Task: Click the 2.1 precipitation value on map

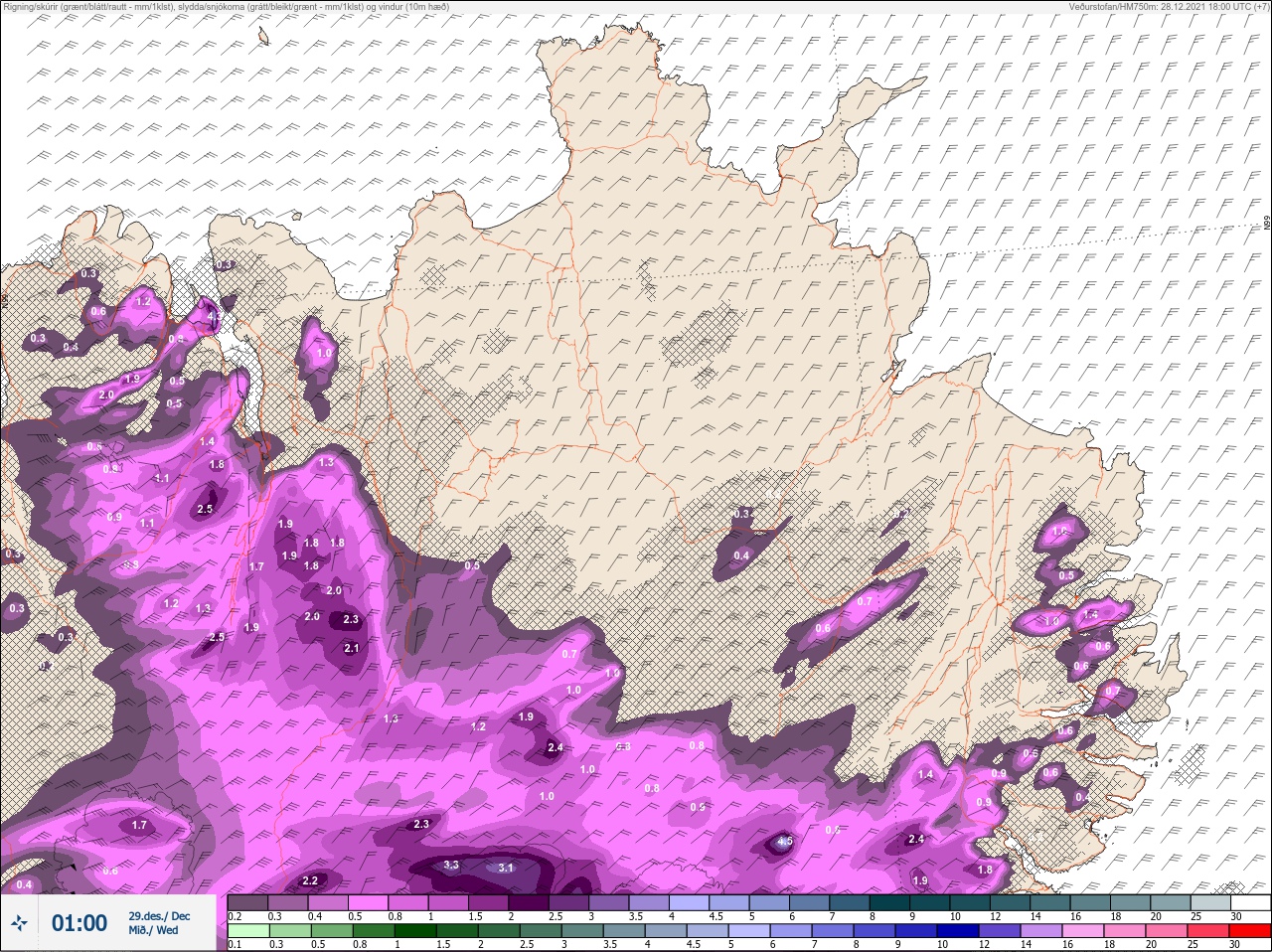Action: click(351, 648)
